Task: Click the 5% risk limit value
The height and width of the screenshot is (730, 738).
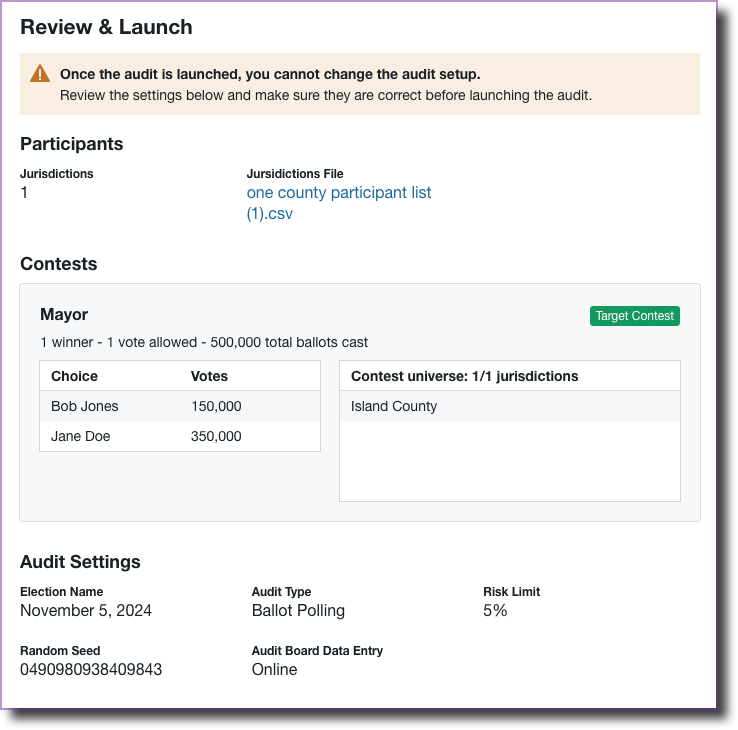Action: click(x=495, y=610)
